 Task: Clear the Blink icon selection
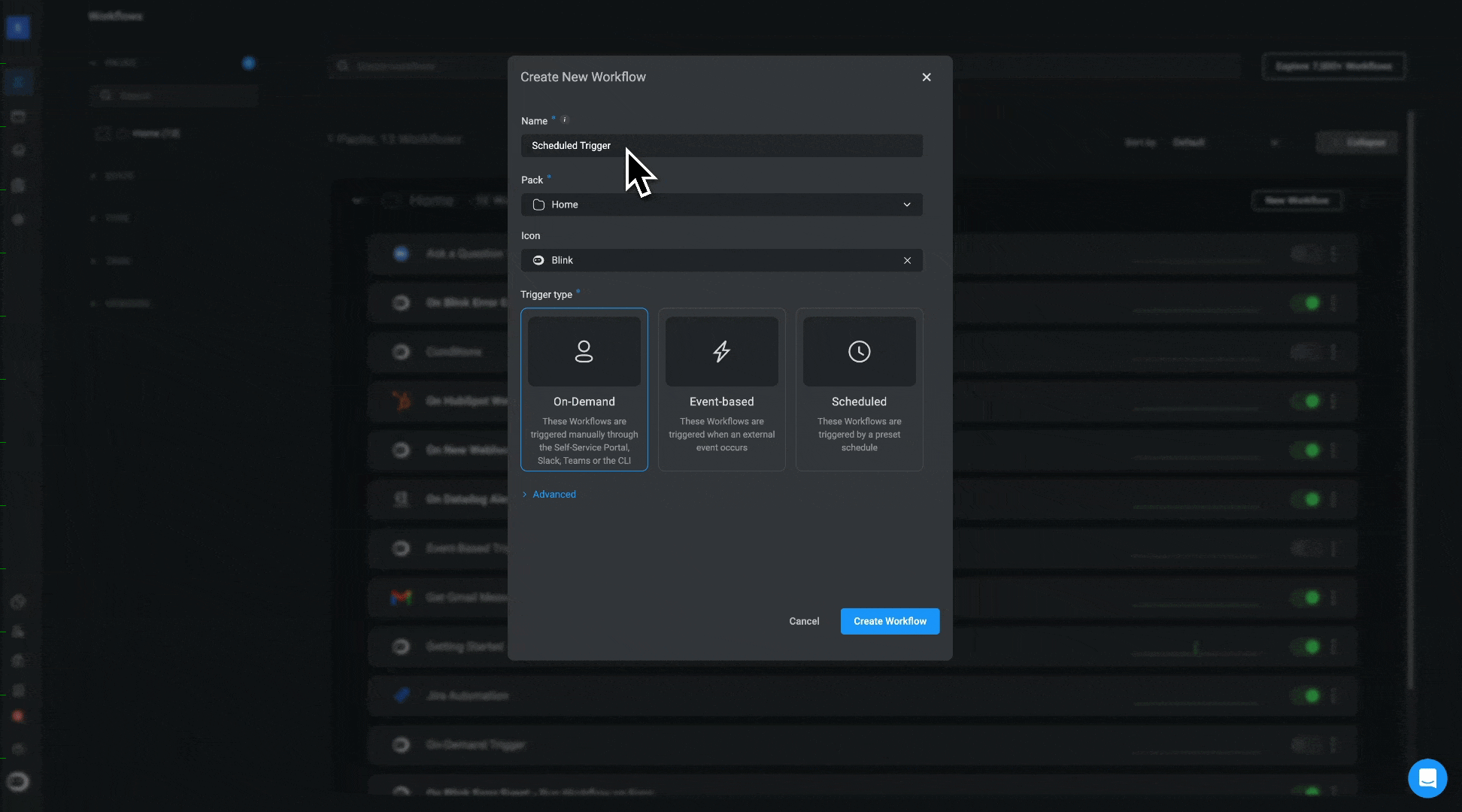coord(907,260)
